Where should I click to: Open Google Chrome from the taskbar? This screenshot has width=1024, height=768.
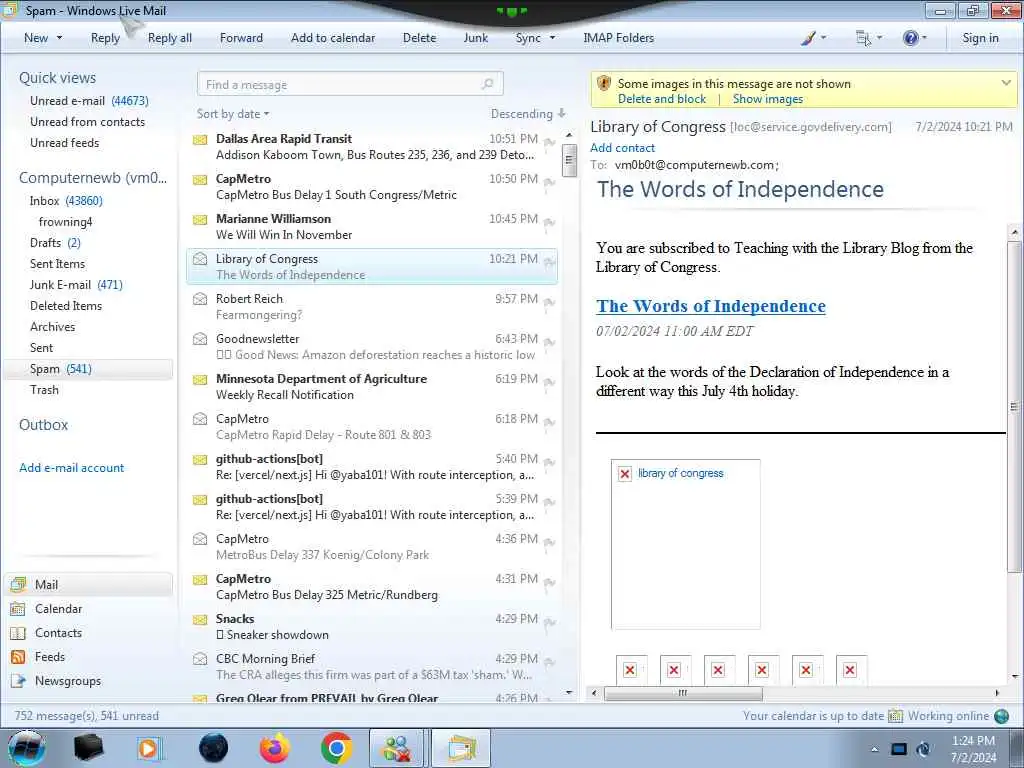[x=336, y=748]
